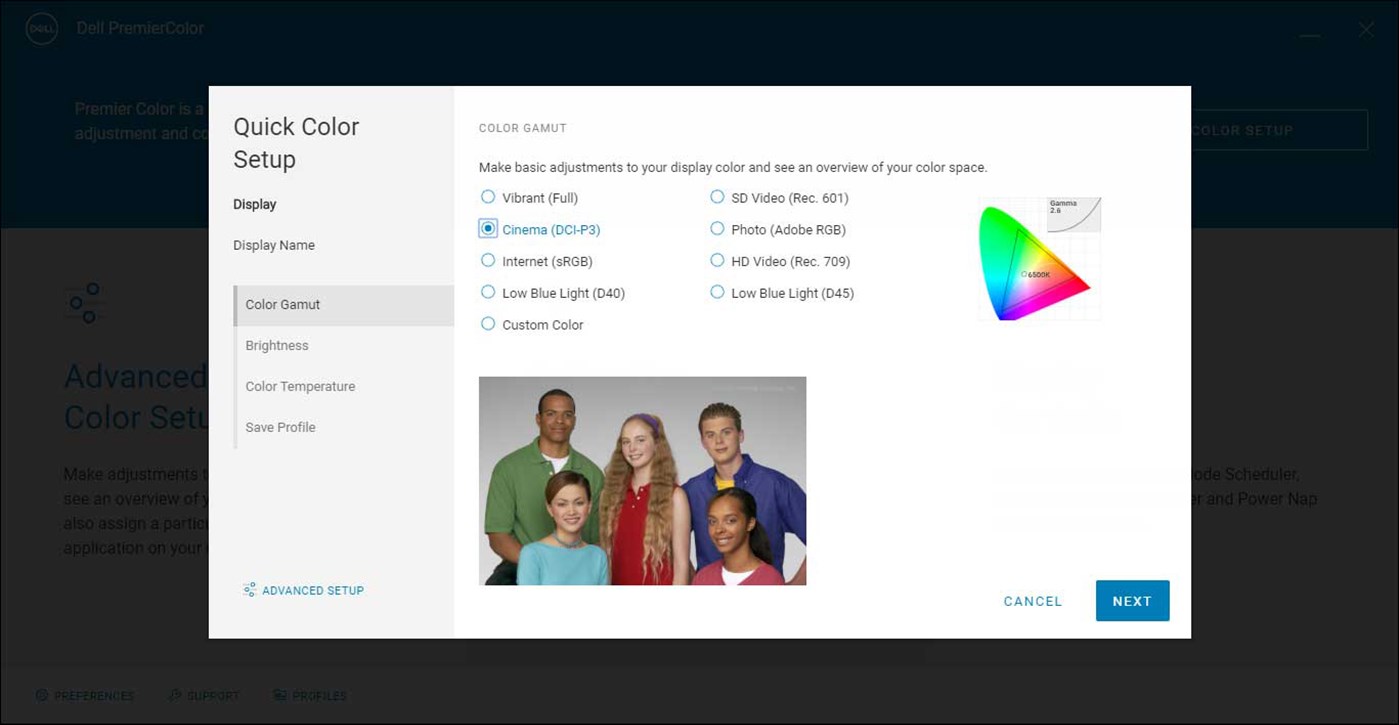Click the Support icon in the footer

click(176, 694)
